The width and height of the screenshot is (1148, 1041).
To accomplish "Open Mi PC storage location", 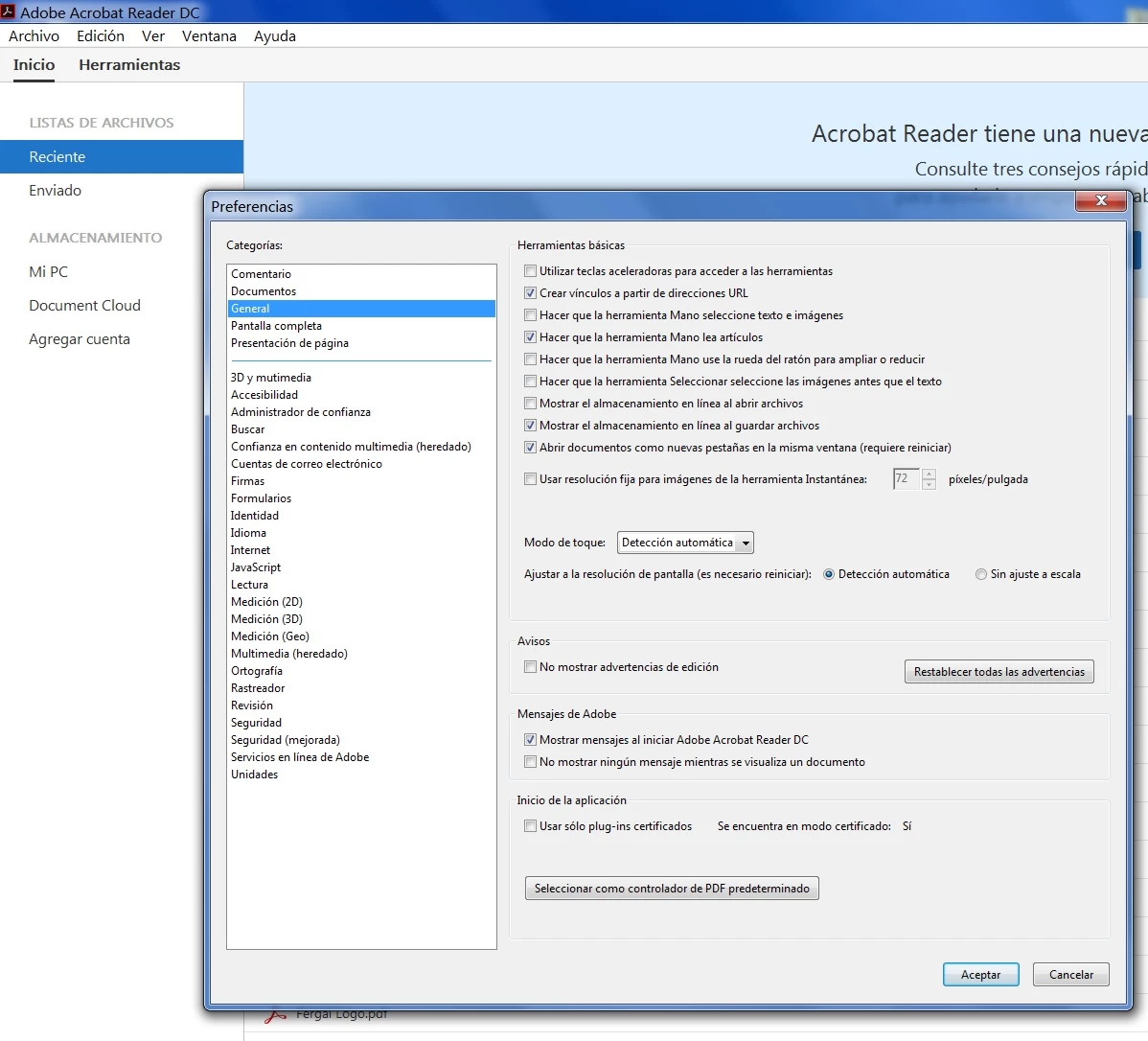I will 48,272.
